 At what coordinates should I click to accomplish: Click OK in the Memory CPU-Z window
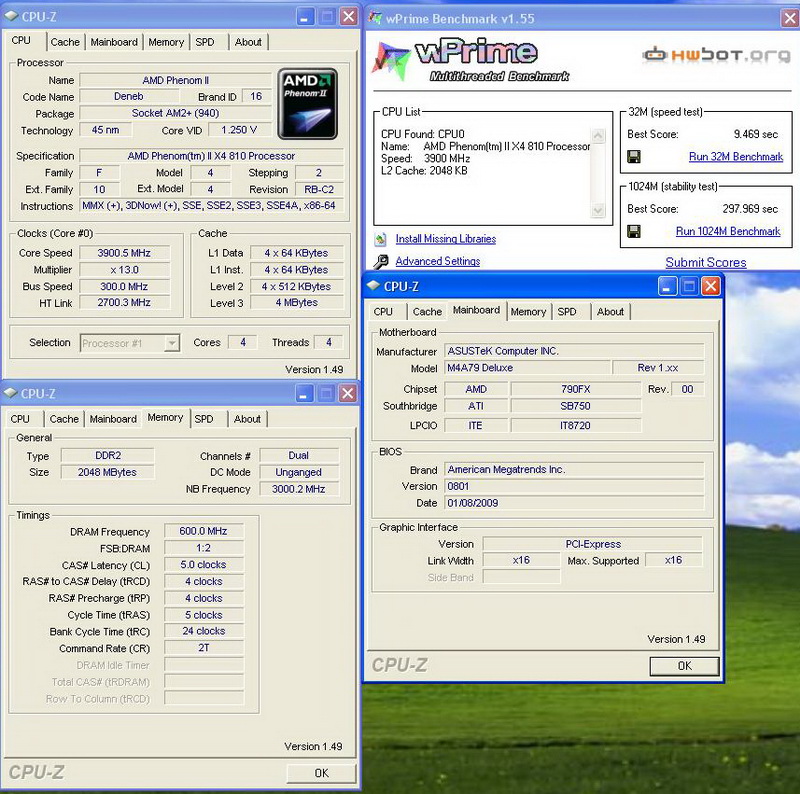(321, 773)
